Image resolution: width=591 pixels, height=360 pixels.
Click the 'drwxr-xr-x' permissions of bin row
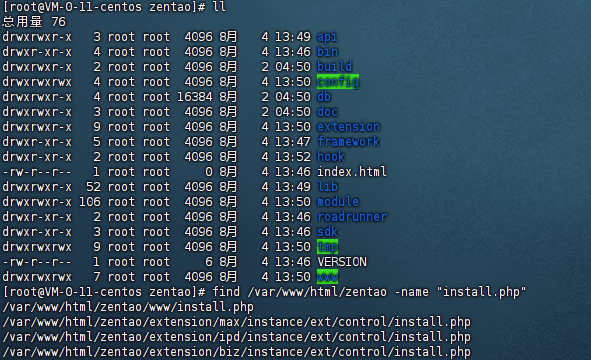[x=37, y=52]
